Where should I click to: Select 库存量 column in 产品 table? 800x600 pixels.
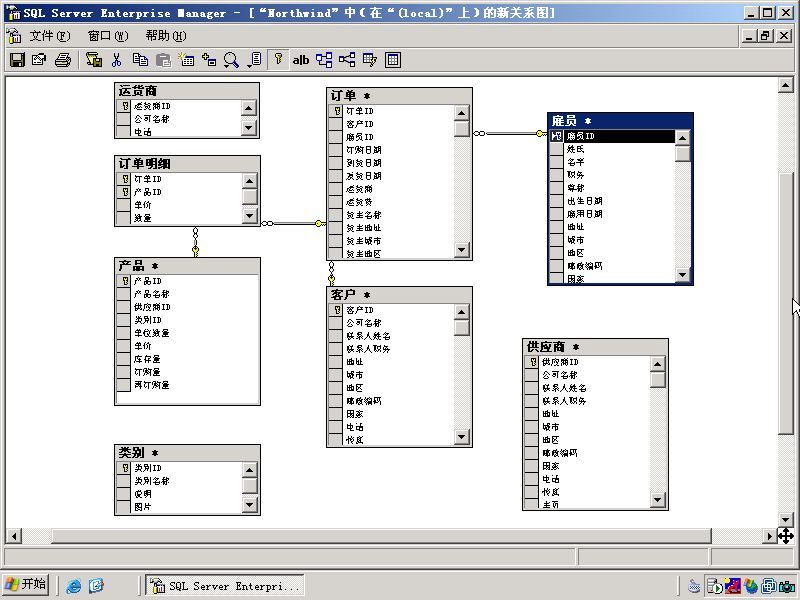(x=187, y=359)
